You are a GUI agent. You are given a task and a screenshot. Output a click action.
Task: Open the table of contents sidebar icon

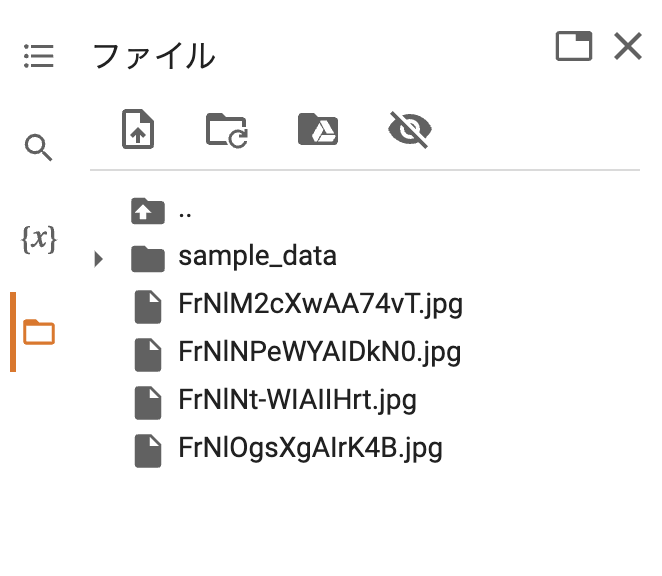pos(38,56)
